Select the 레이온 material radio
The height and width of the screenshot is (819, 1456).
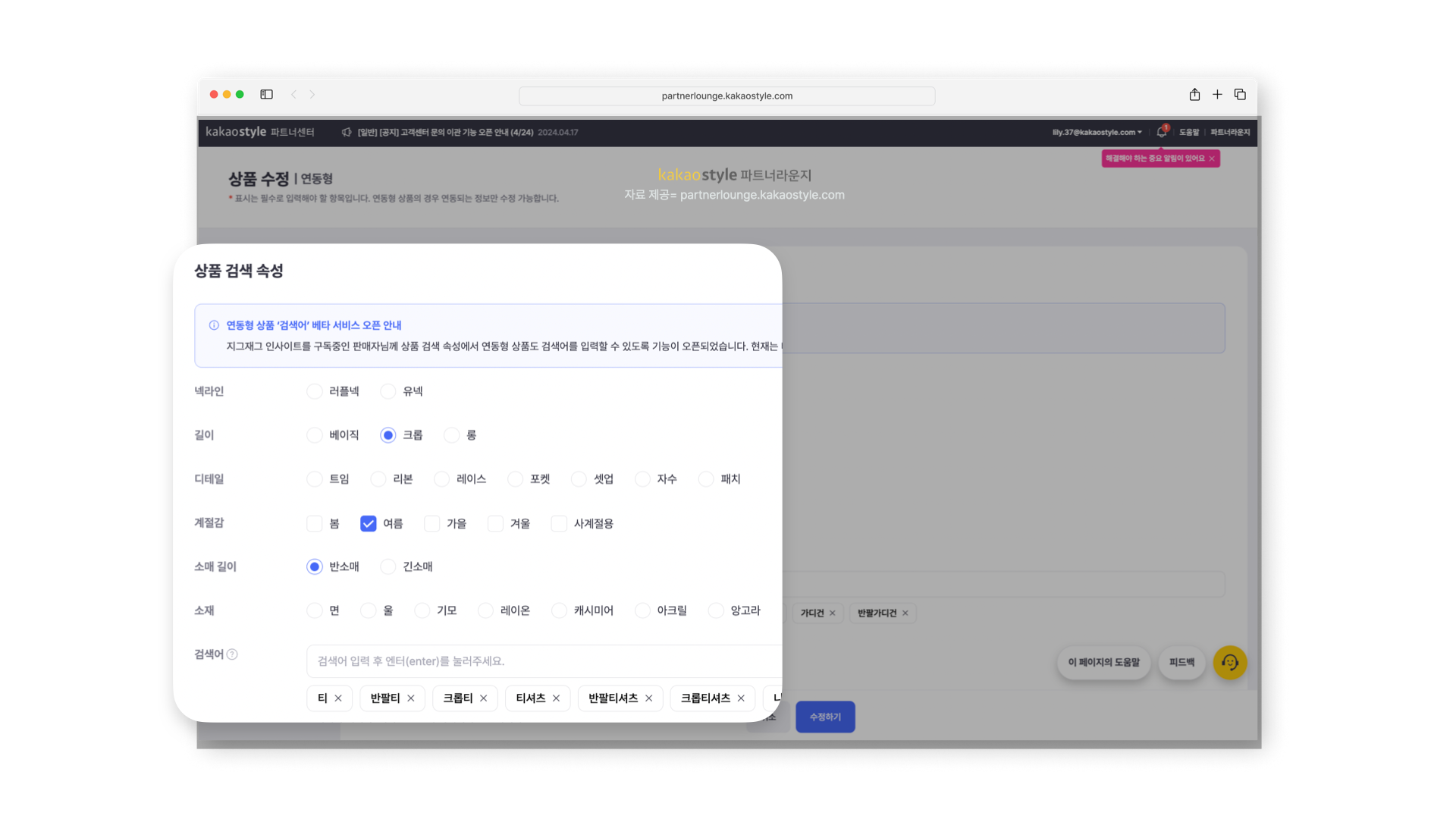(486, 610)
